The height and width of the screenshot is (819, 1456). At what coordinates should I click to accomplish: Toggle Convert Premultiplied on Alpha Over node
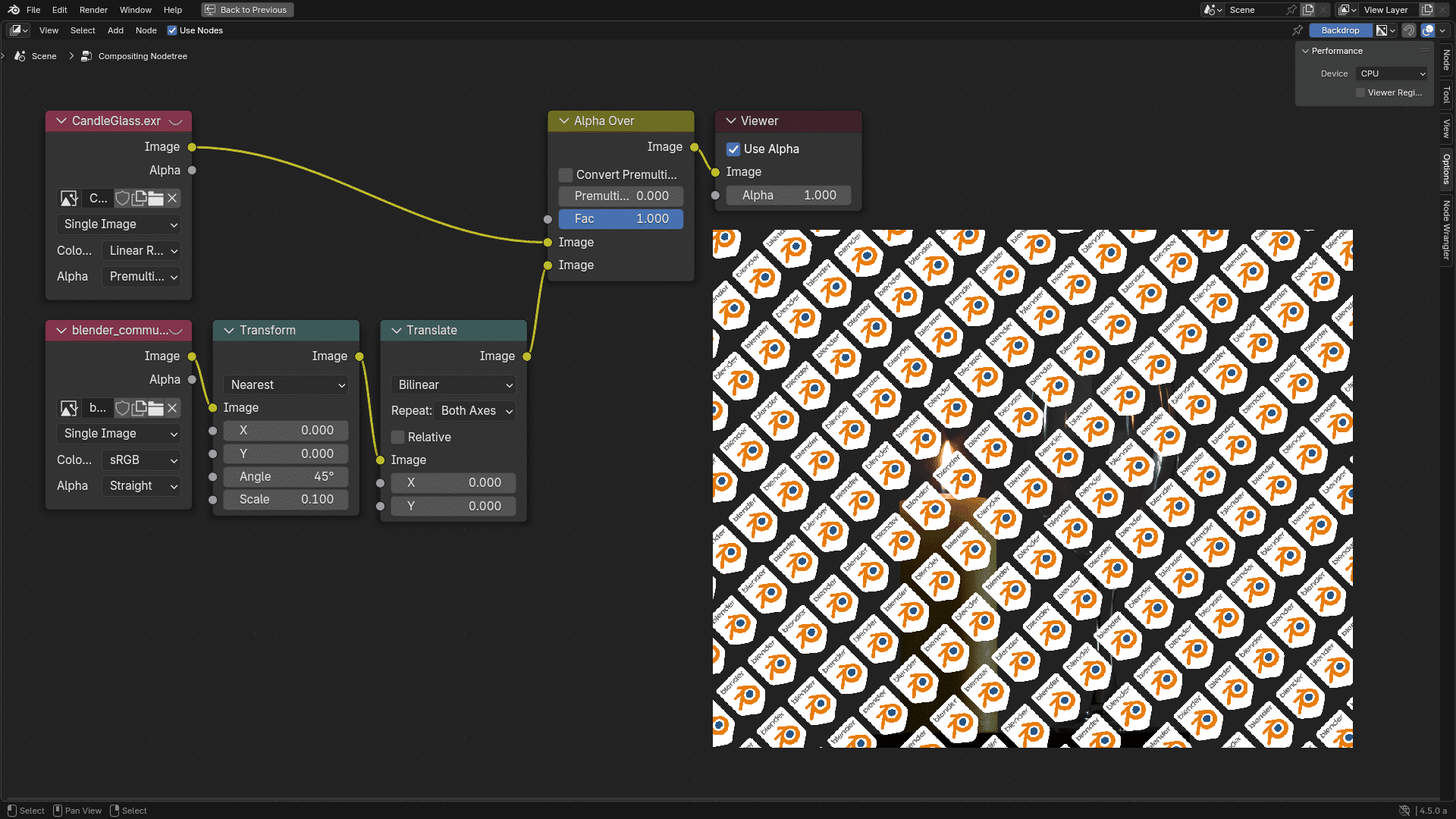565,174
